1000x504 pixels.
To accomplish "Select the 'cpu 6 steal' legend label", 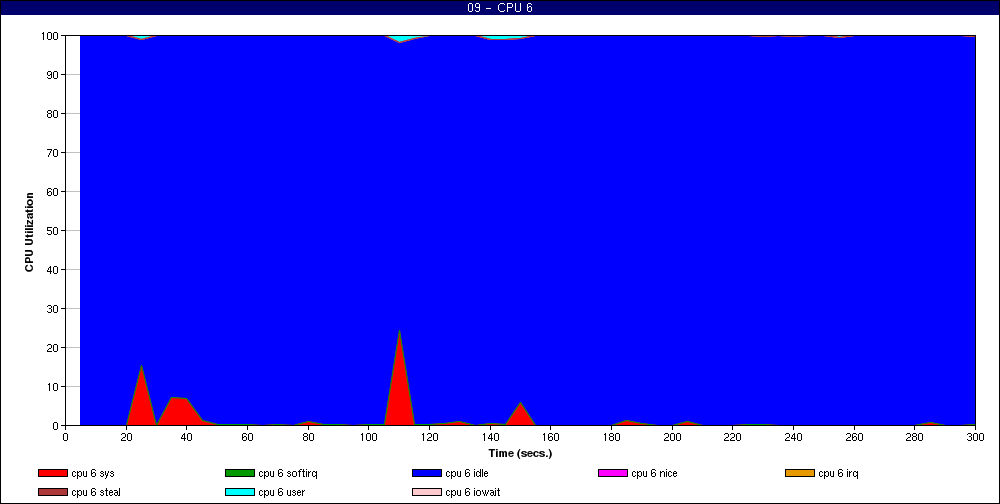I will tap(96, 492).
